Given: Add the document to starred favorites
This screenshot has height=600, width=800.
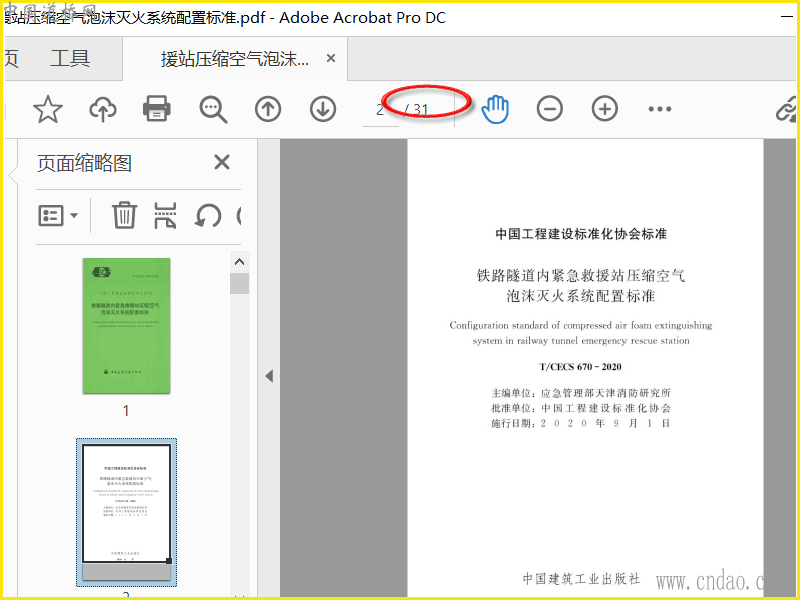Looking at the screenshot, I should (x=48, y=109).
